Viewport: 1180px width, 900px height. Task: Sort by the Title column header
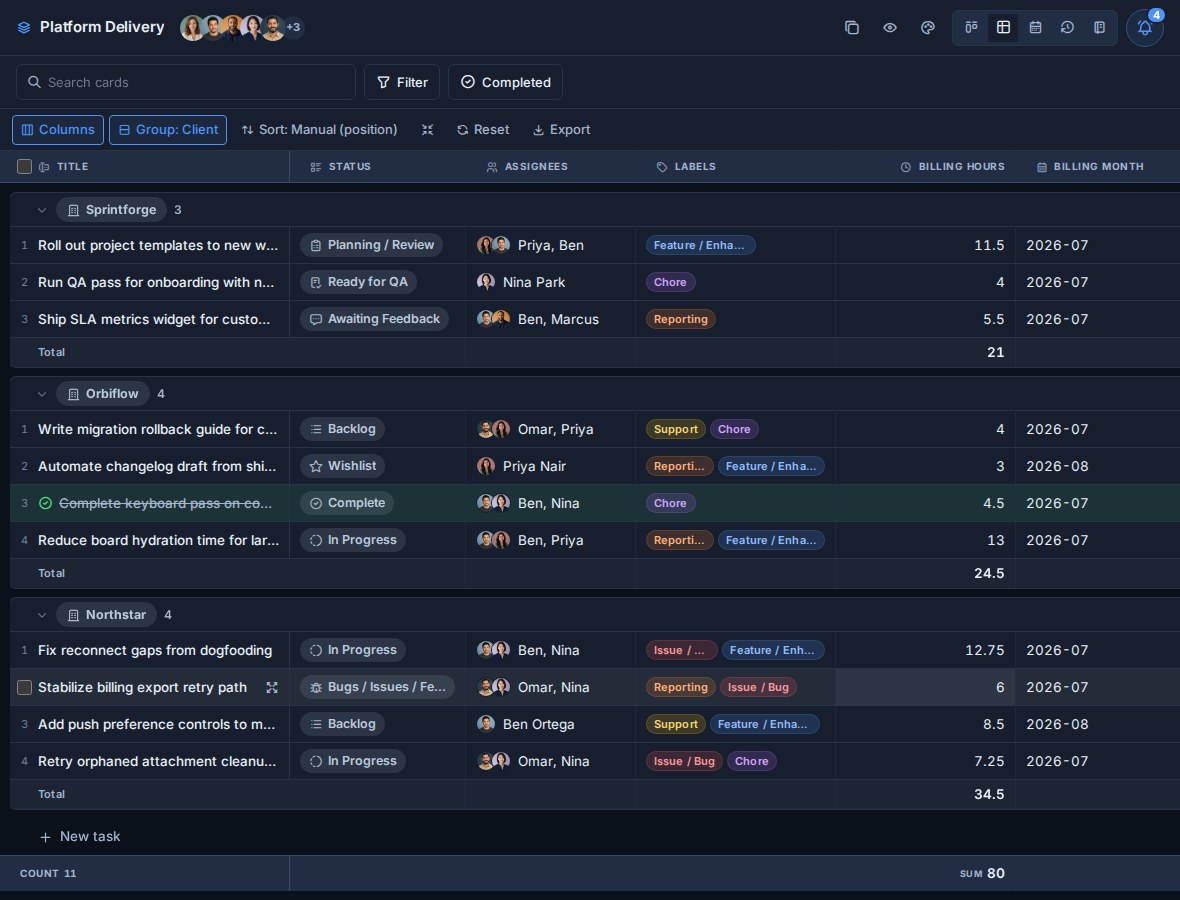(x=72, y=166)
